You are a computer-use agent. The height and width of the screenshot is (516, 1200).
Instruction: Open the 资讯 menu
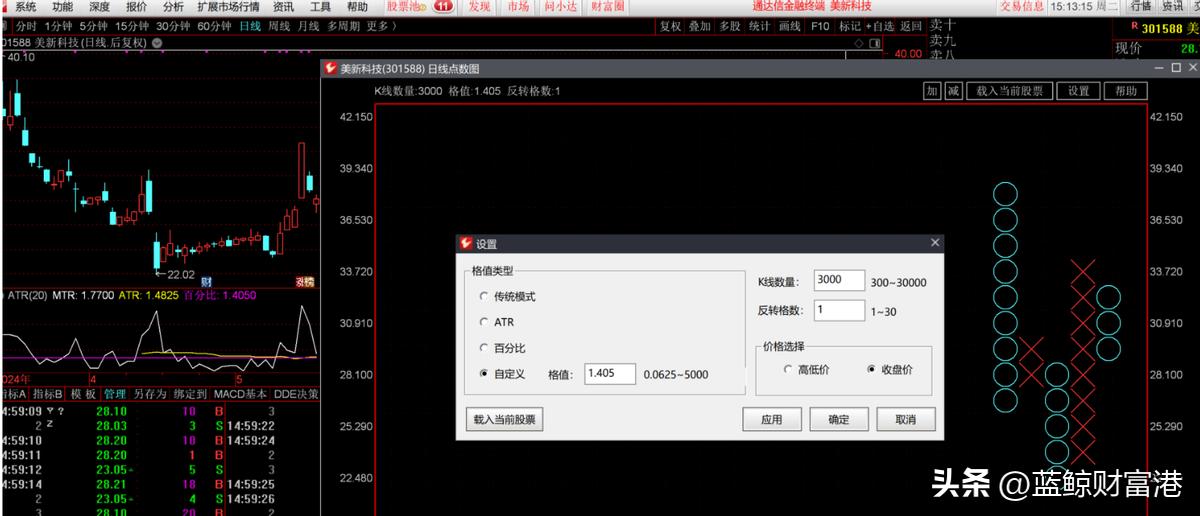pyautogui.click(x=283, y=7)
